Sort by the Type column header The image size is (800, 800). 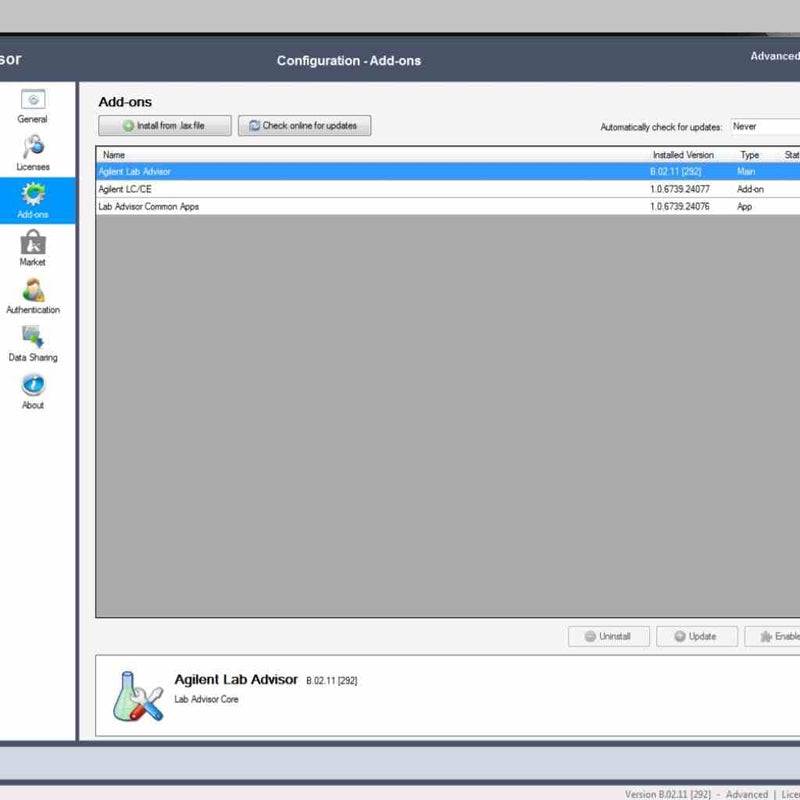[749, 155]
